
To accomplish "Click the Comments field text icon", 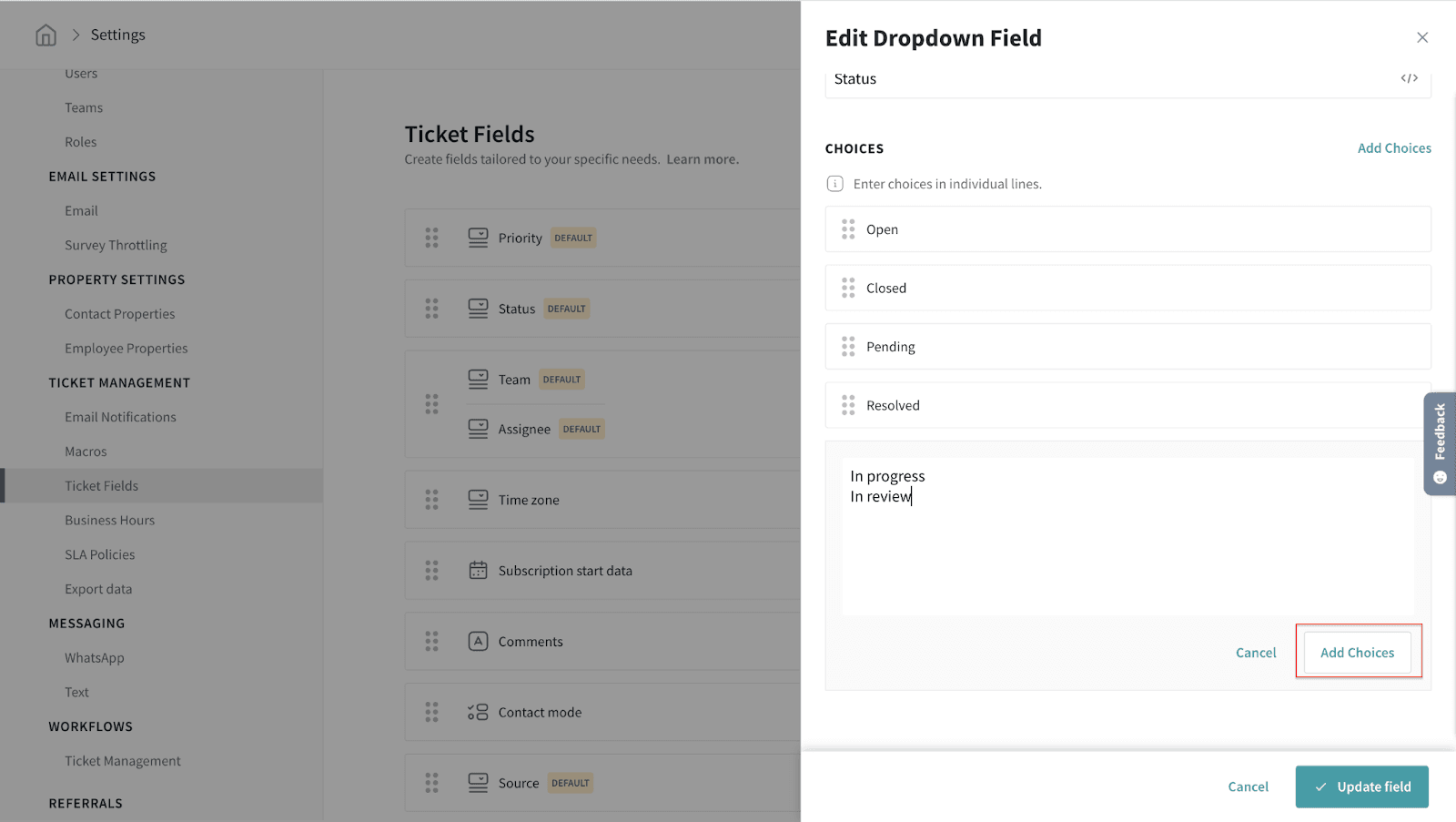I will [x=478, y=642].
